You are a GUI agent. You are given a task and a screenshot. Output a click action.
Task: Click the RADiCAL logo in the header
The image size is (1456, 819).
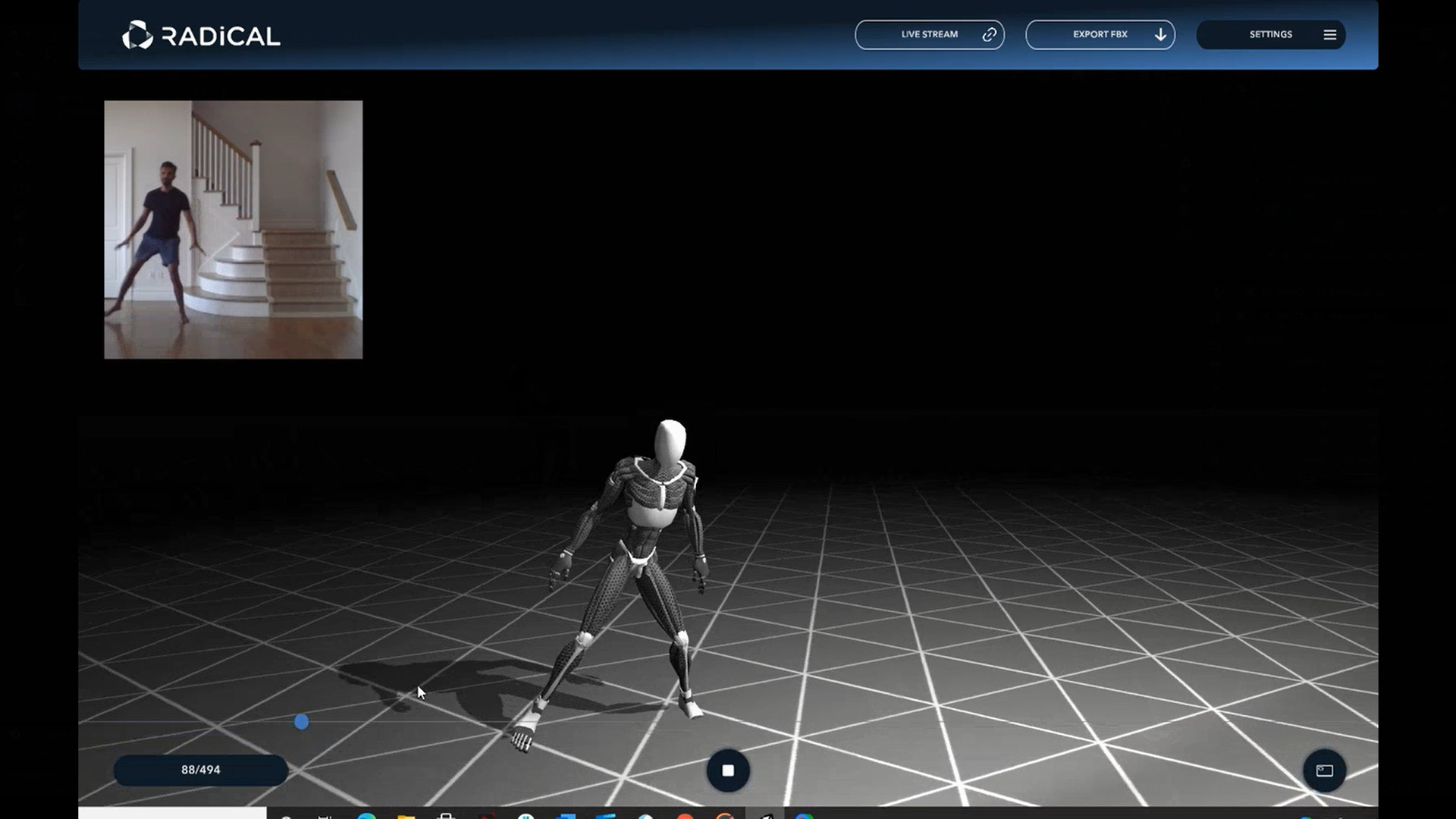pos(202,34)
